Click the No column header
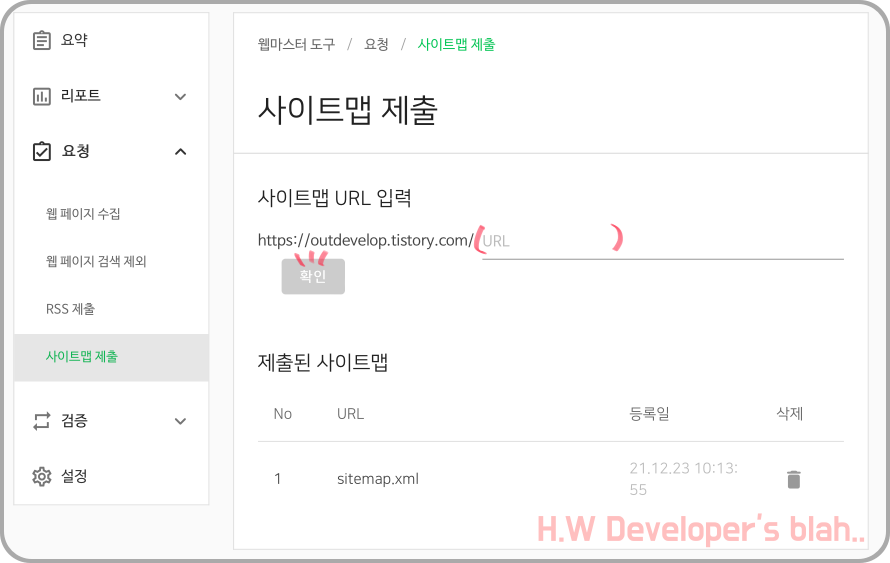 coord(283,414)
